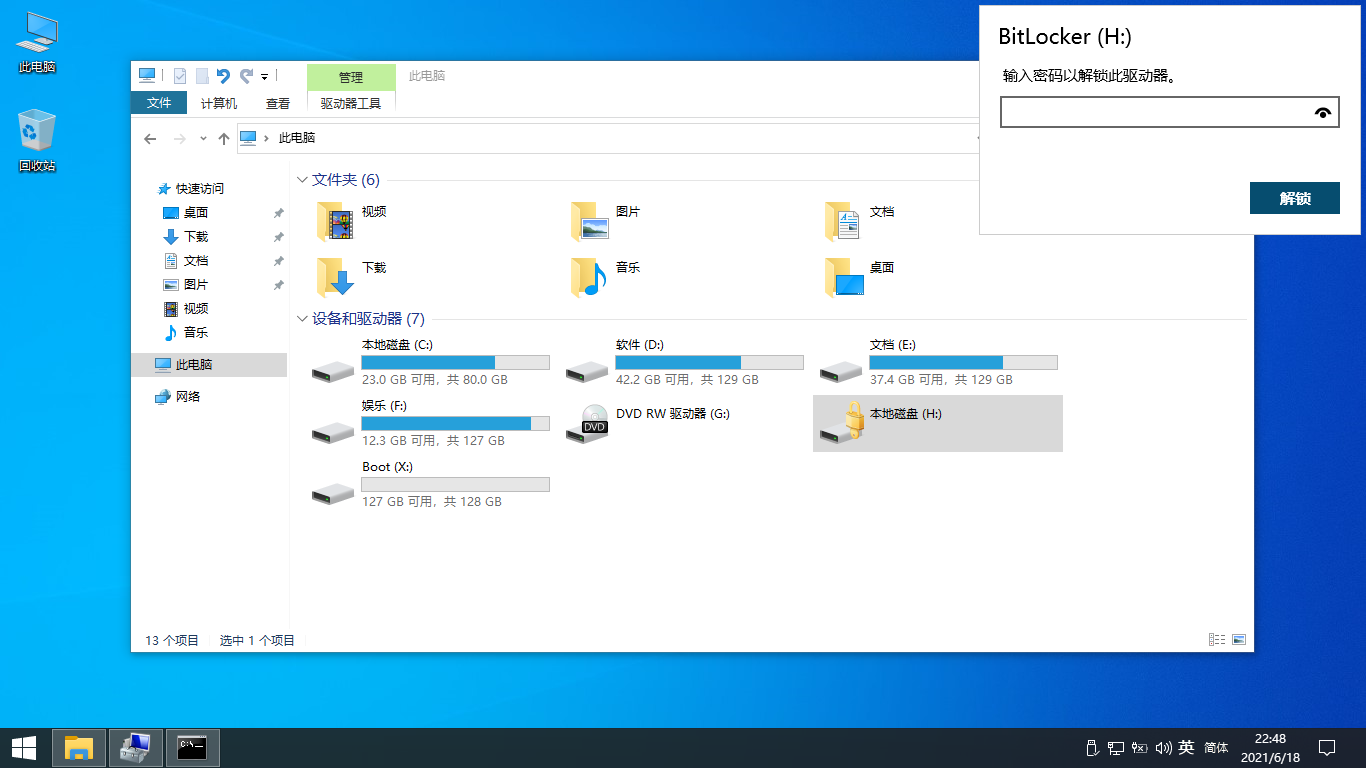Open the notification action center
The image size is (1366, 768).
point(1327,747)
